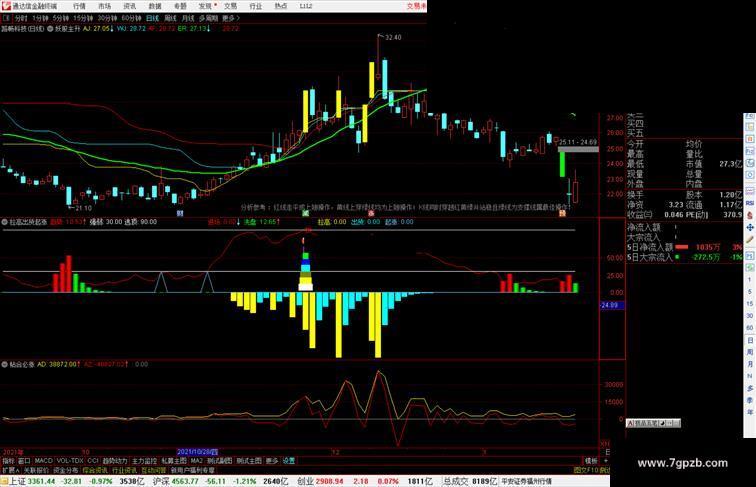Open the 模板 template button
Image resolution: width=756 pixels, height=487 pixels.
590,461
